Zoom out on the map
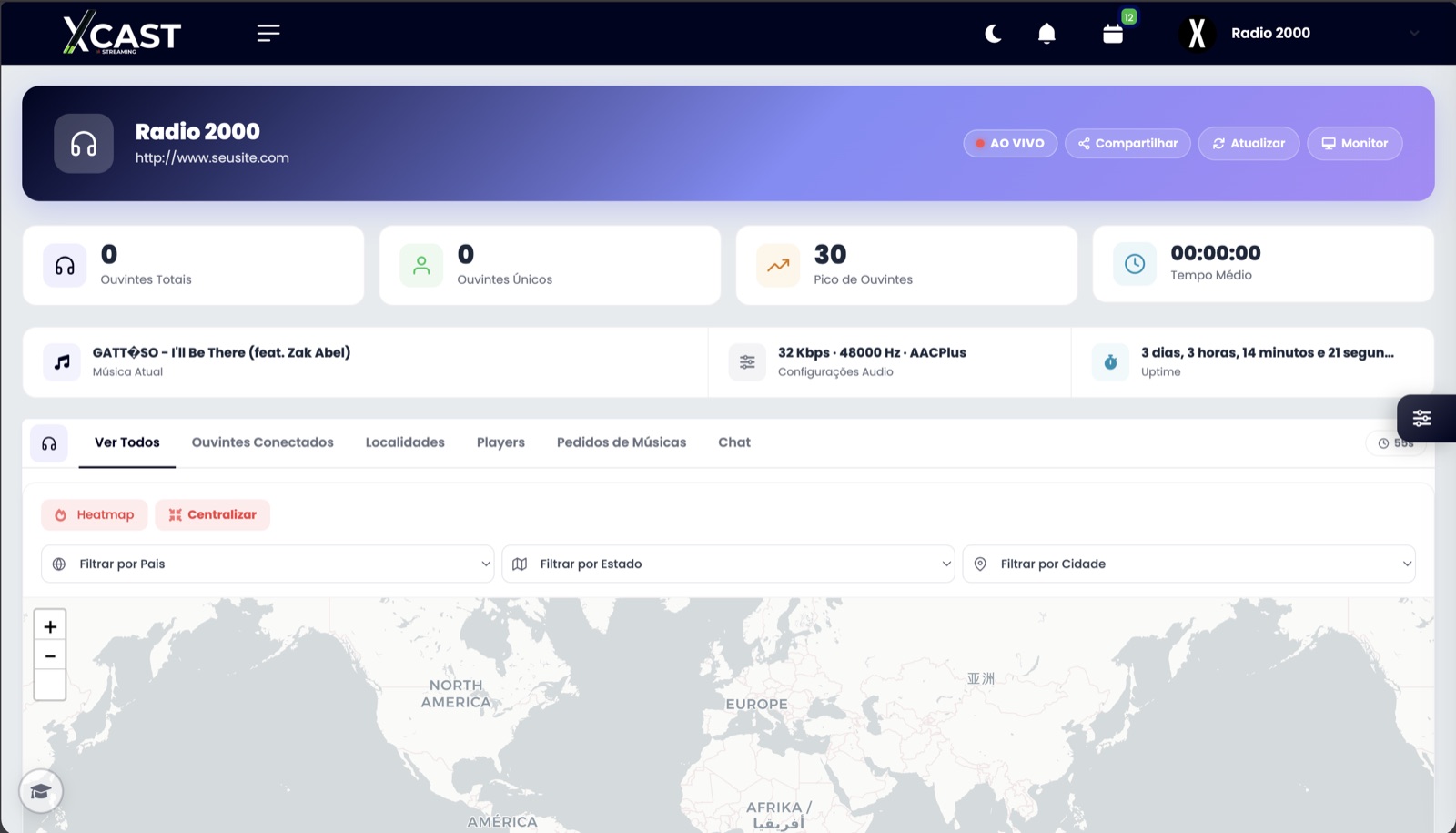The width and height of the screenshot is (1456, 833). pyautogui.click(x=50, y=656)
